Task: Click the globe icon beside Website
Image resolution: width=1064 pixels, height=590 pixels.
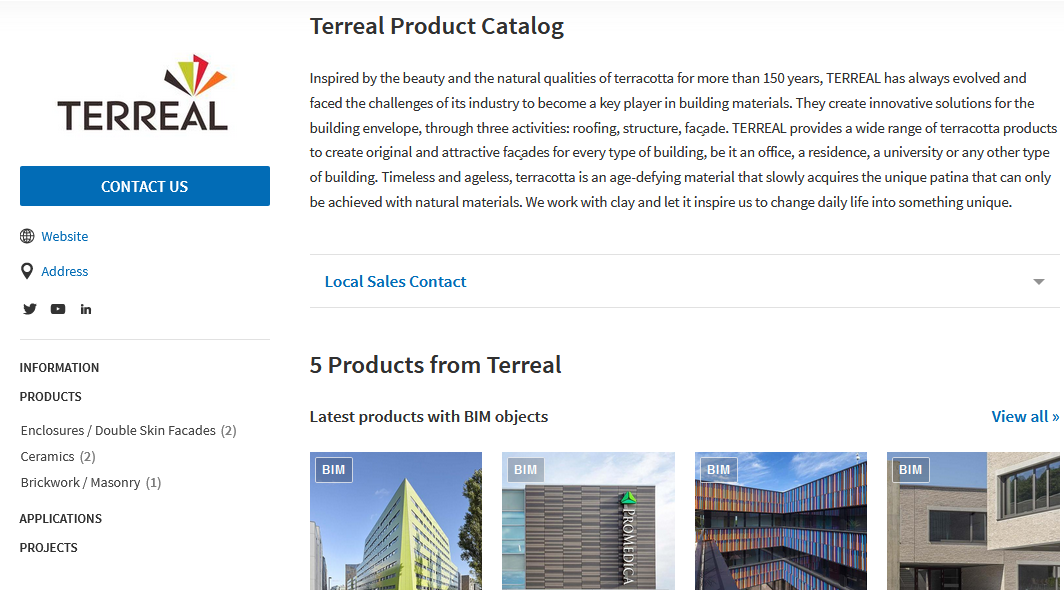Action: 27,236
